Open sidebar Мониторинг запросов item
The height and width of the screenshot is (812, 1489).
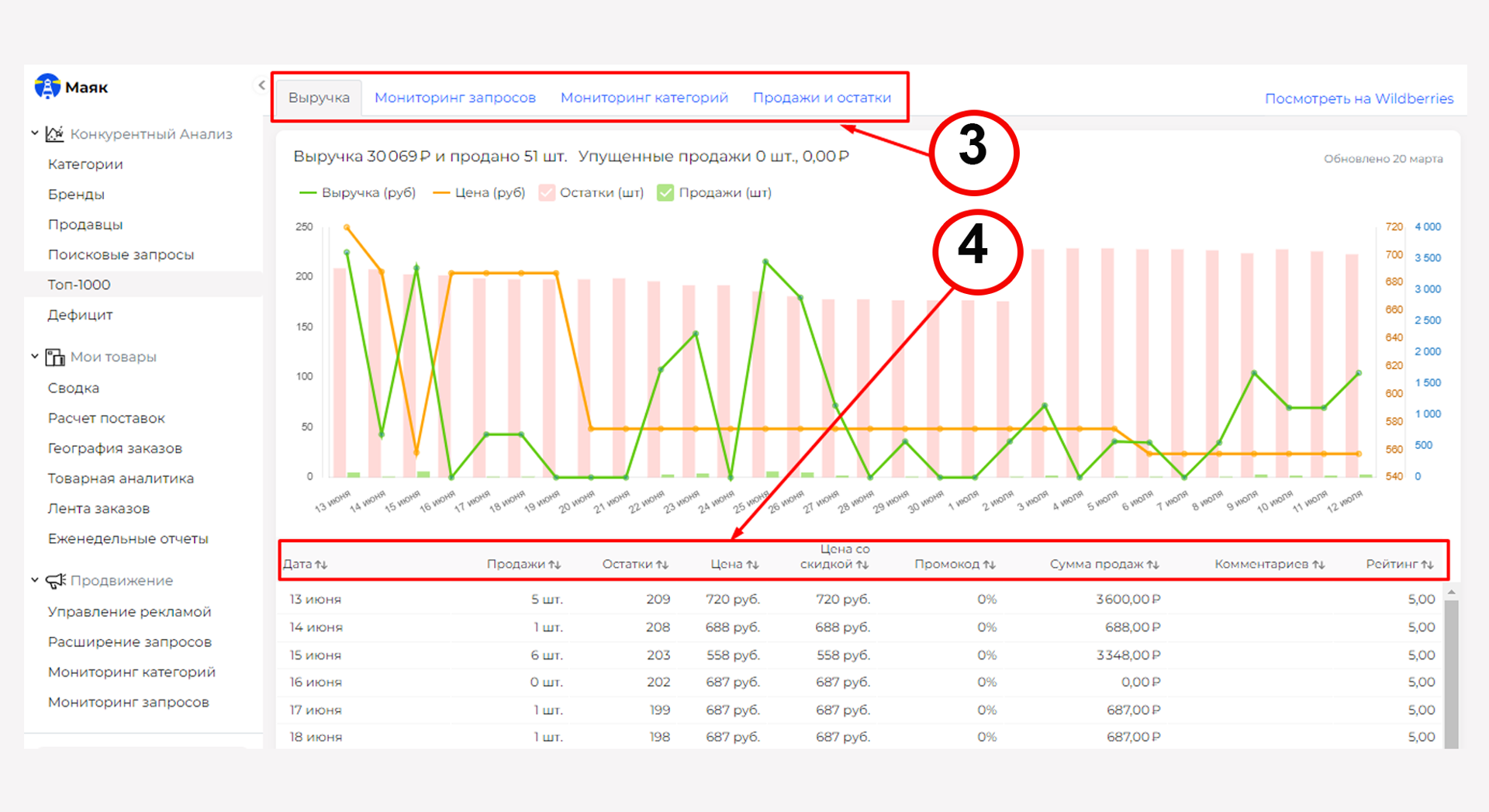pyautogui.click(x=129, y=703)
